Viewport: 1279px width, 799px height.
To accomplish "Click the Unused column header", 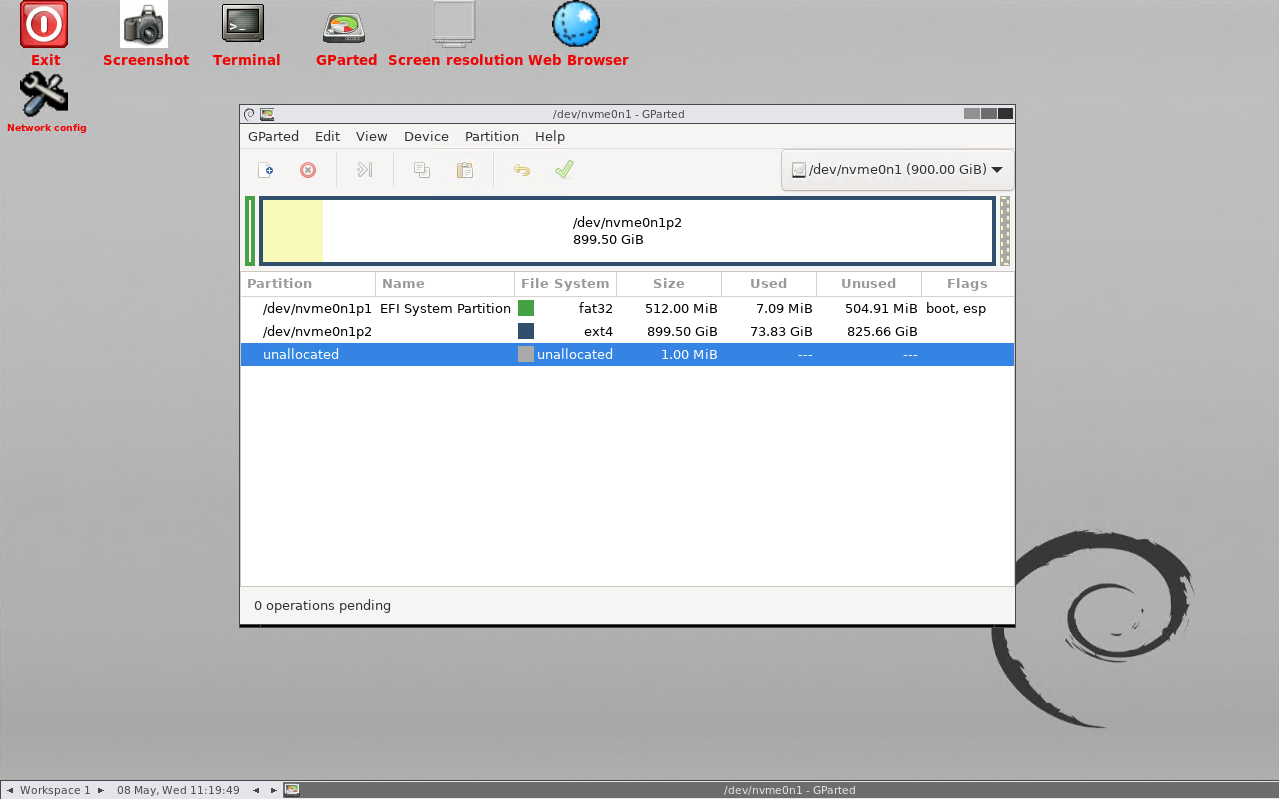I will (869, 284).
